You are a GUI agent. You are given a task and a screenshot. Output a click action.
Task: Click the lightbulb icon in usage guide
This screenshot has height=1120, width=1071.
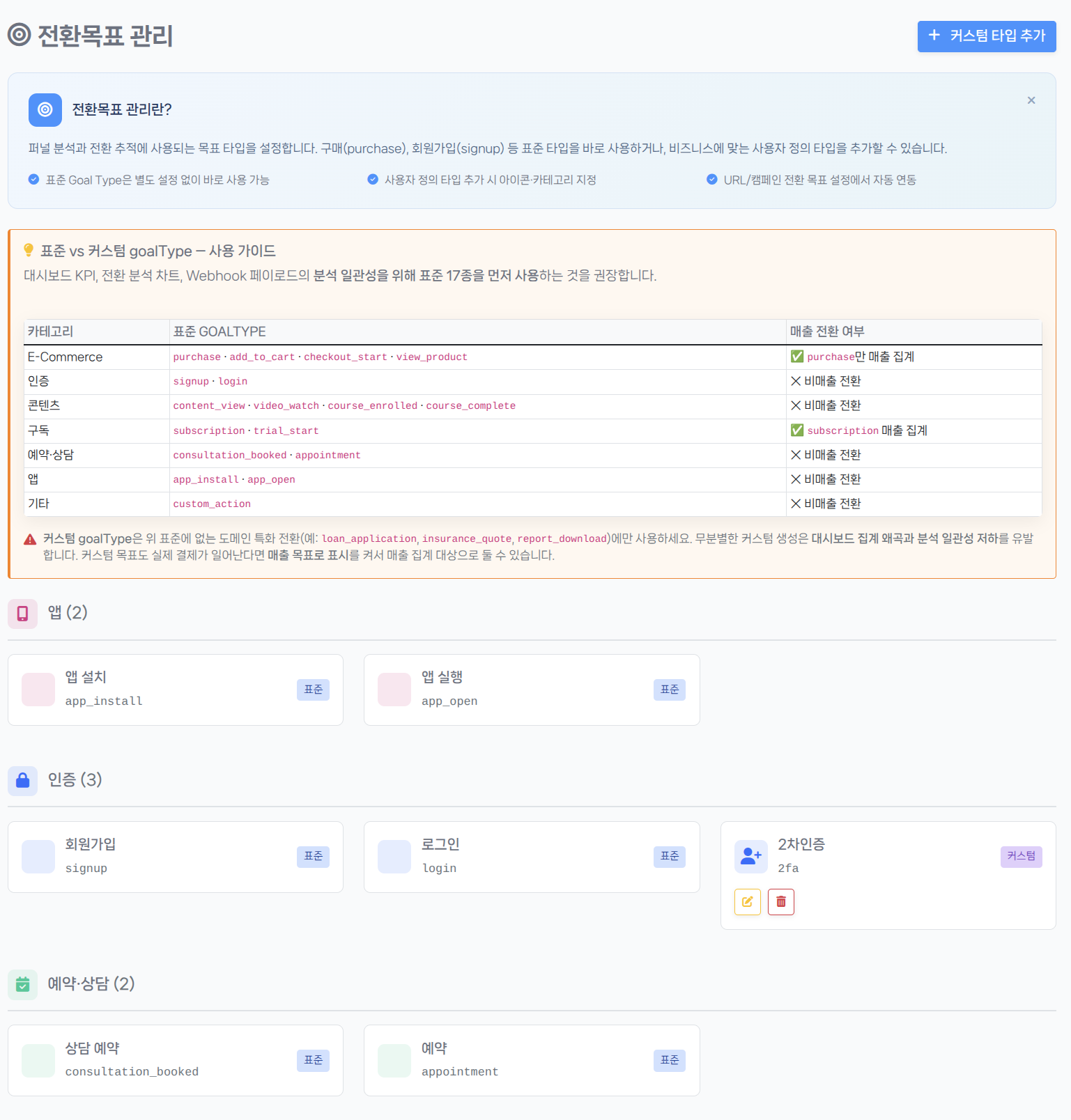(29, 250)
